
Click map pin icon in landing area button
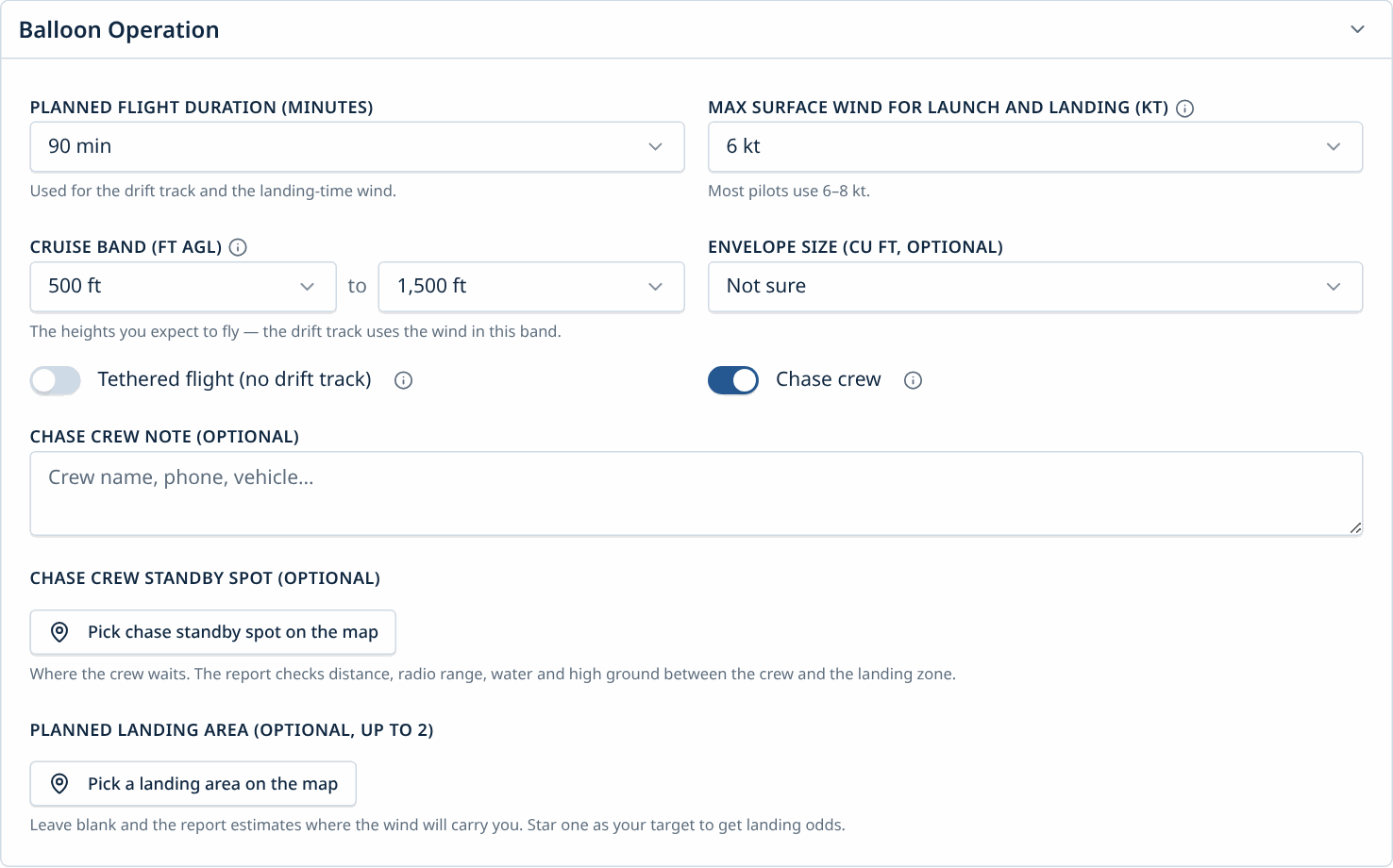point(59,784)
